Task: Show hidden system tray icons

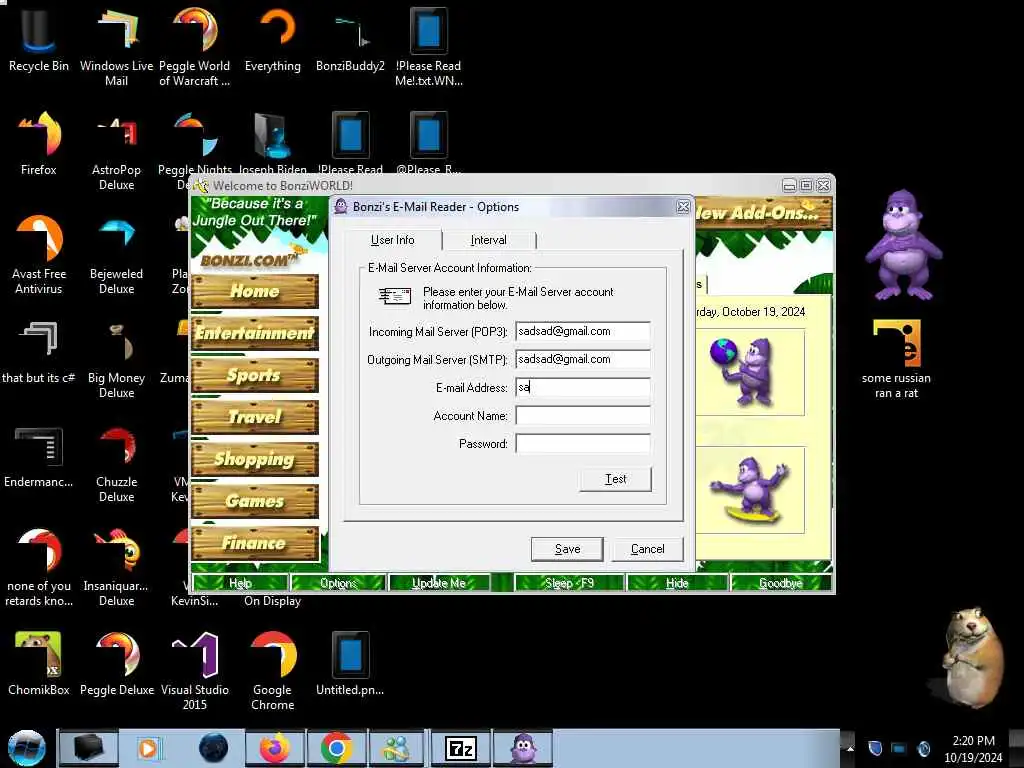Action: [x=850, y=748]
